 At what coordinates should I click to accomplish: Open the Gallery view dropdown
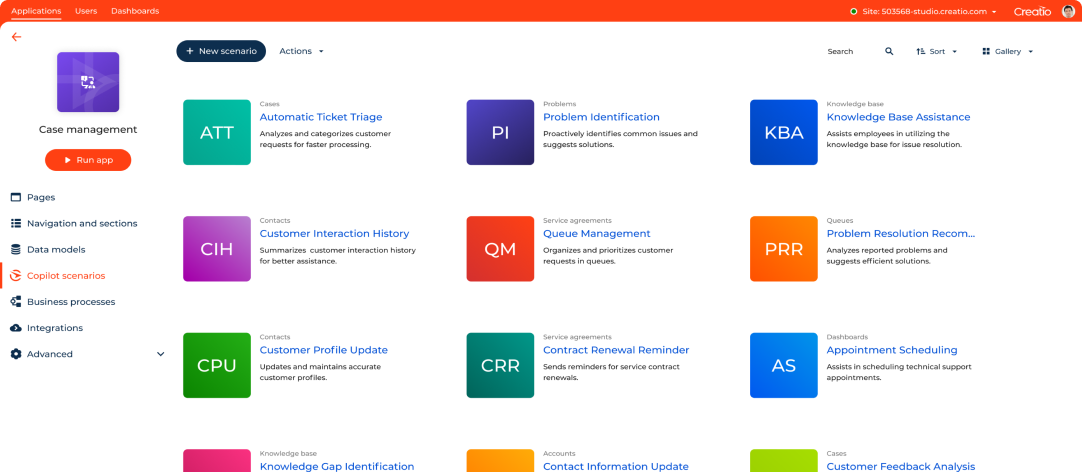[x=1007, y=51]
